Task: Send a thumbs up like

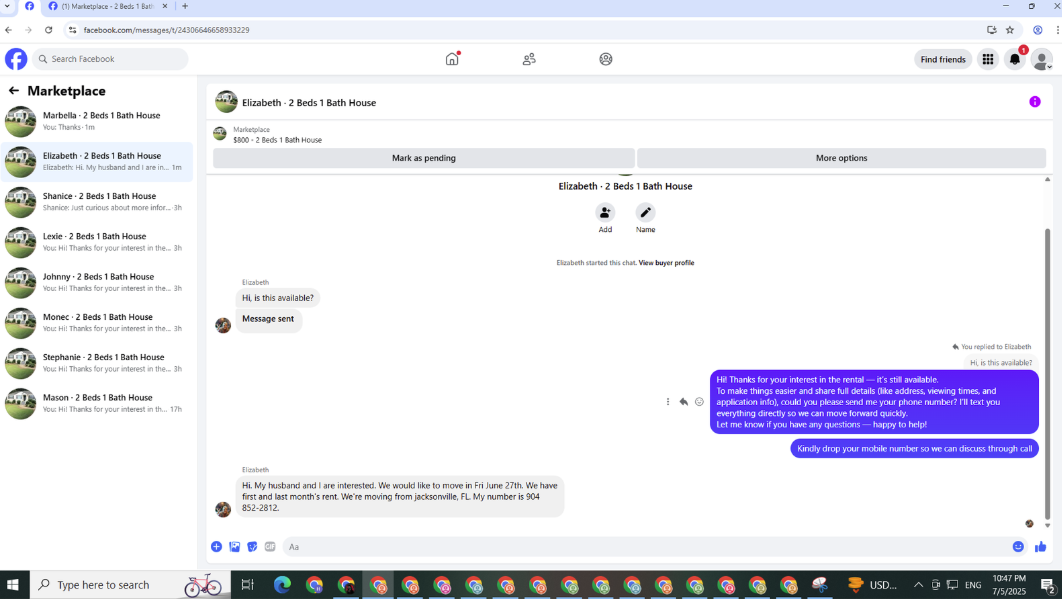Action: tap(1040, 547)
